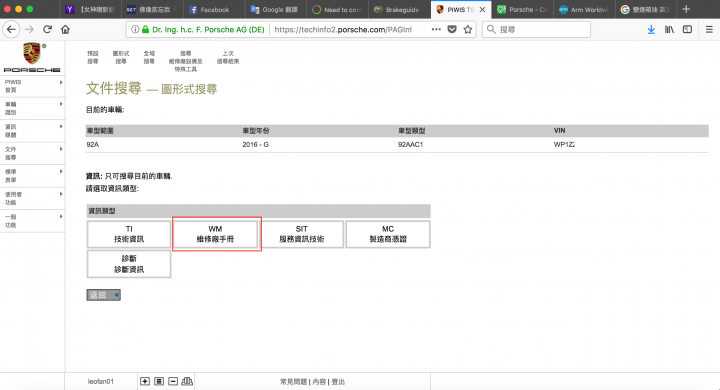Open the Library icon
This screenshot has width=720, height=390.
coord(669,29)
